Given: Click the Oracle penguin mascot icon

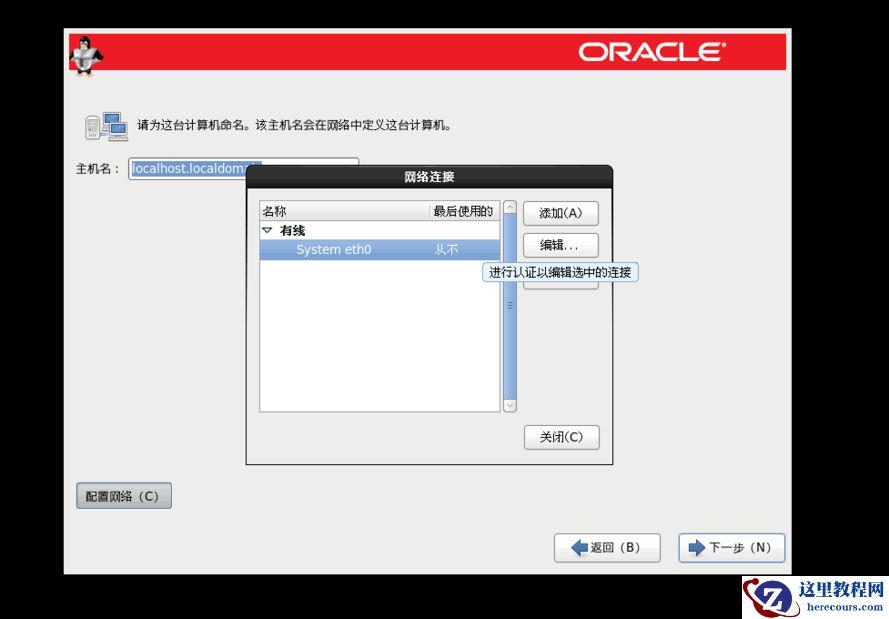Looking at the screenshot, I should pyautogui.click(x=86, y=55).
